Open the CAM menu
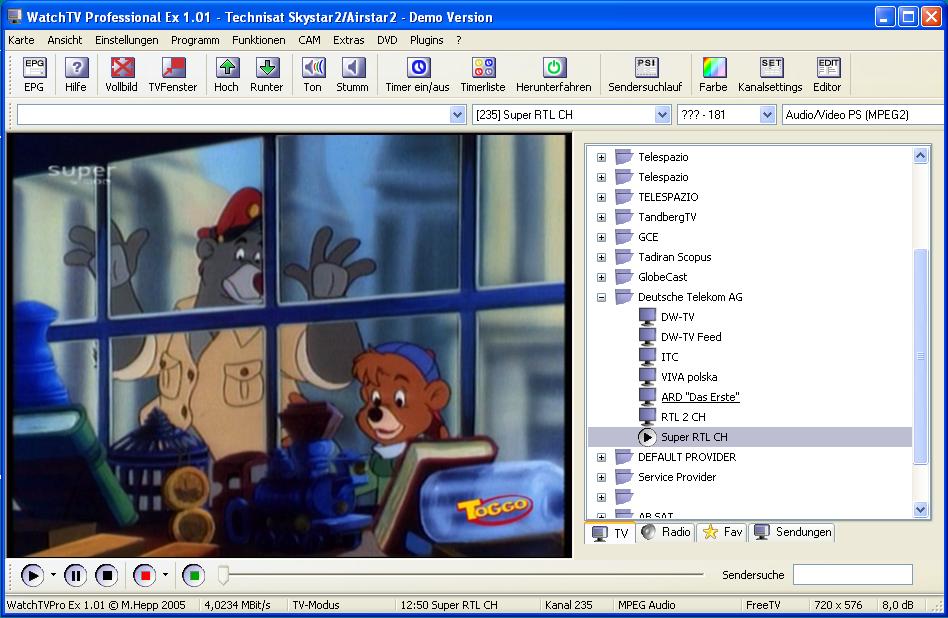 point(310,40)
